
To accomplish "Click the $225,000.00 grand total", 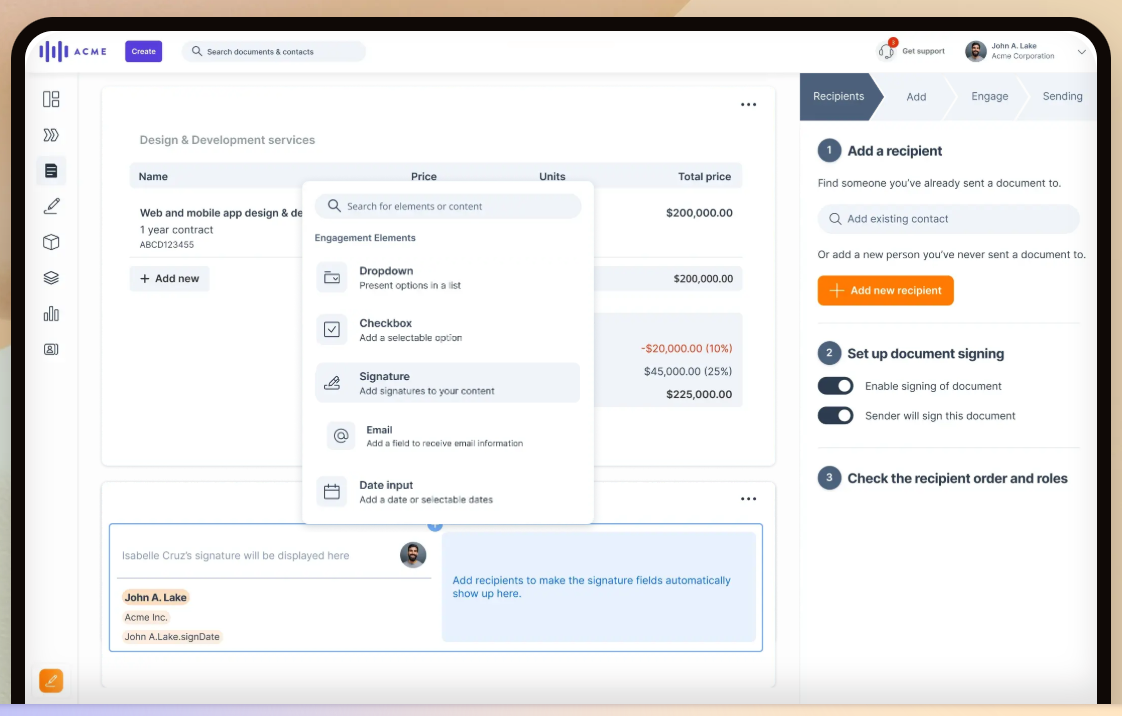I will [x=699, y=394].
